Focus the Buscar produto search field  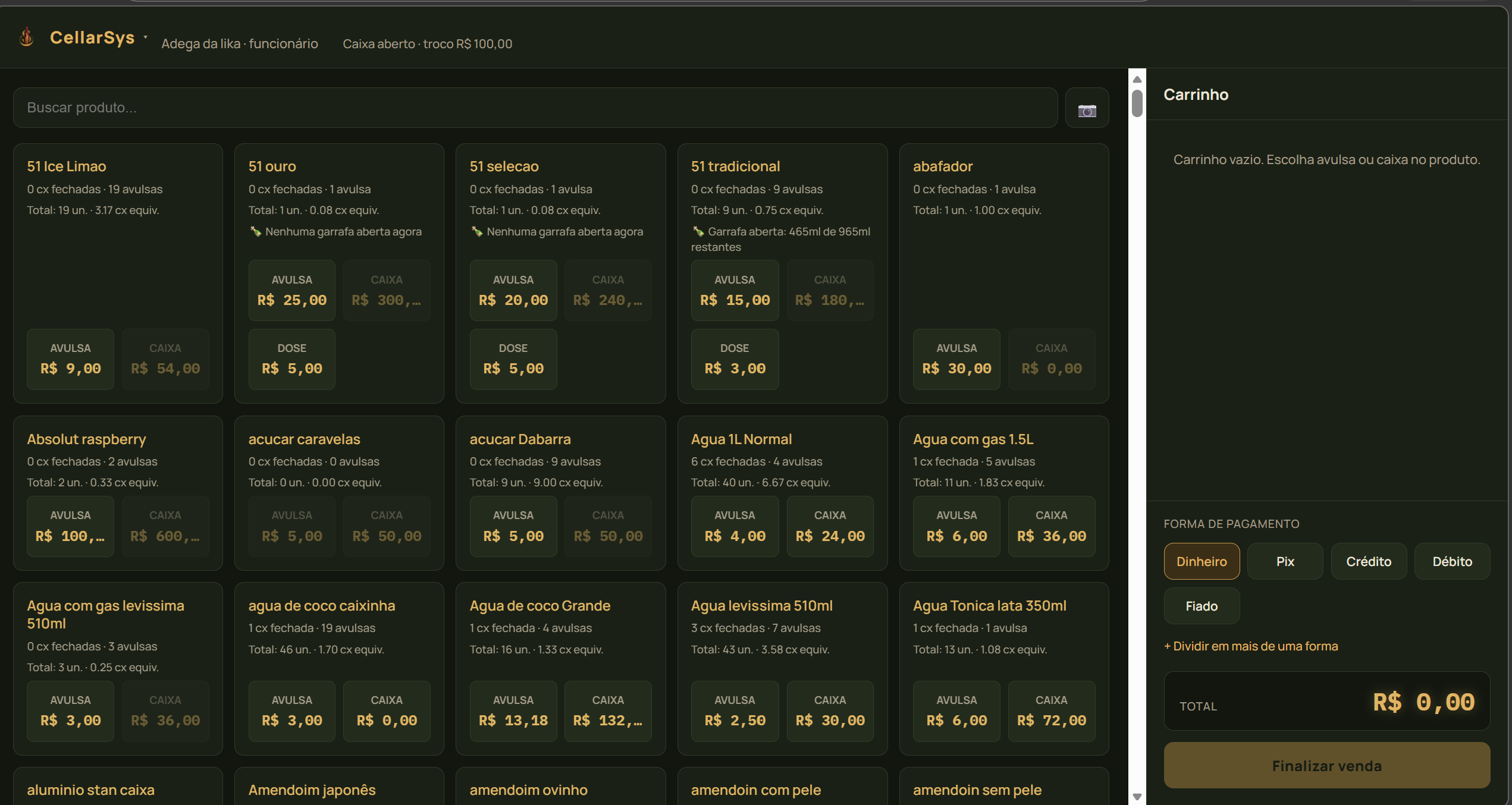pyautogui.click(x=535, y=108)
